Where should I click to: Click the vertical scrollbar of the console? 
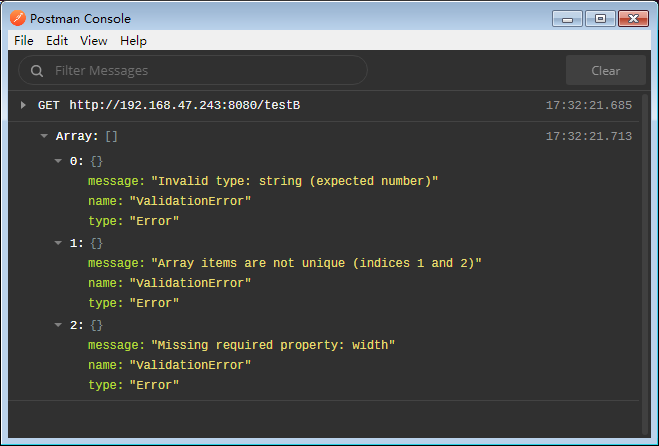646,265
